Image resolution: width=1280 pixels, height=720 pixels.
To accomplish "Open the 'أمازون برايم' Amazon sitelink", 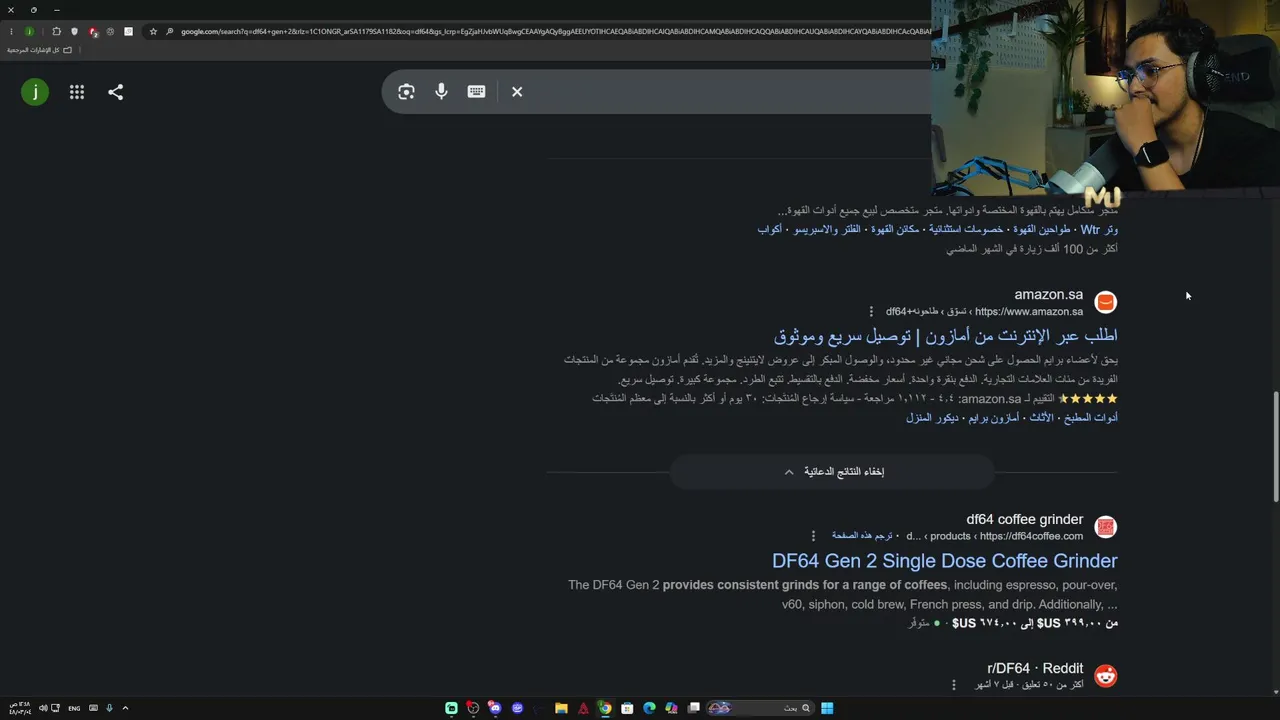I will tap(992, 418).
